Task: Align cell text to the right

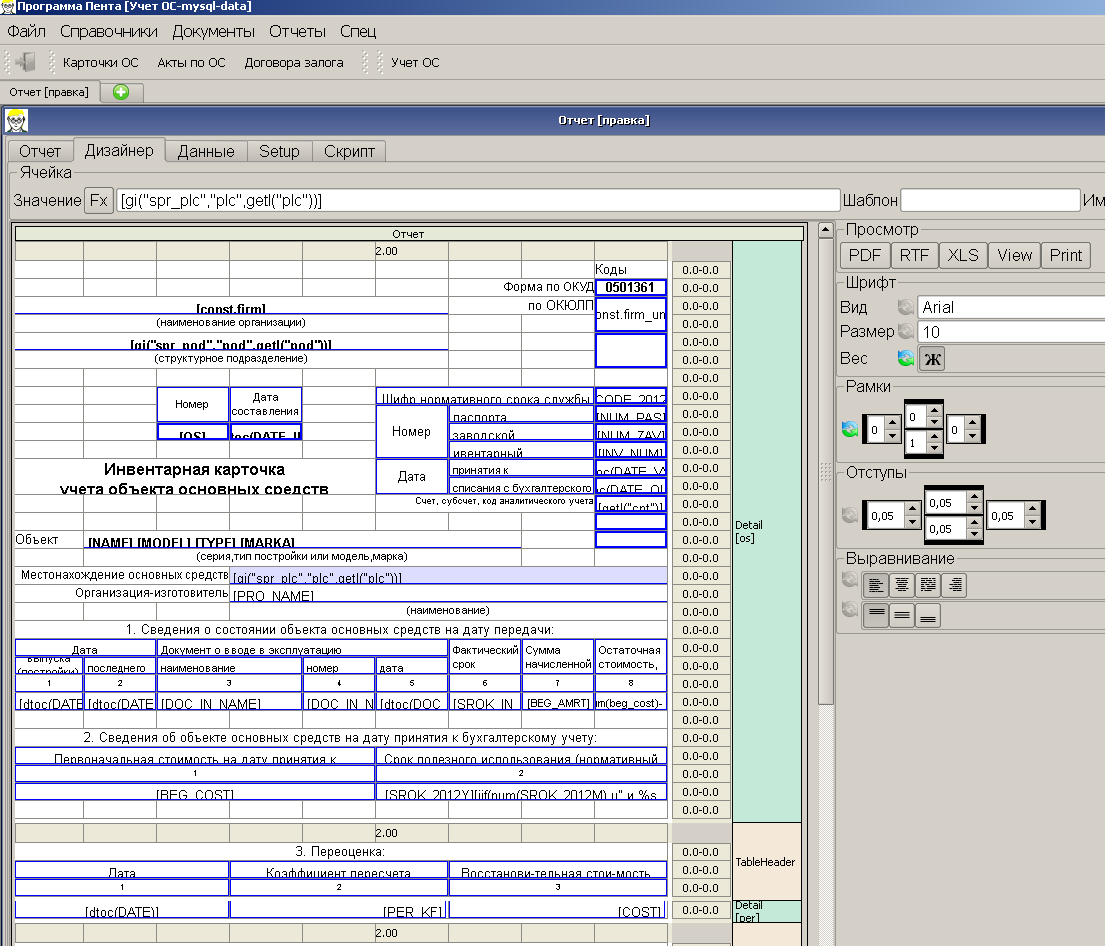Action: click(x=954, y=585)
